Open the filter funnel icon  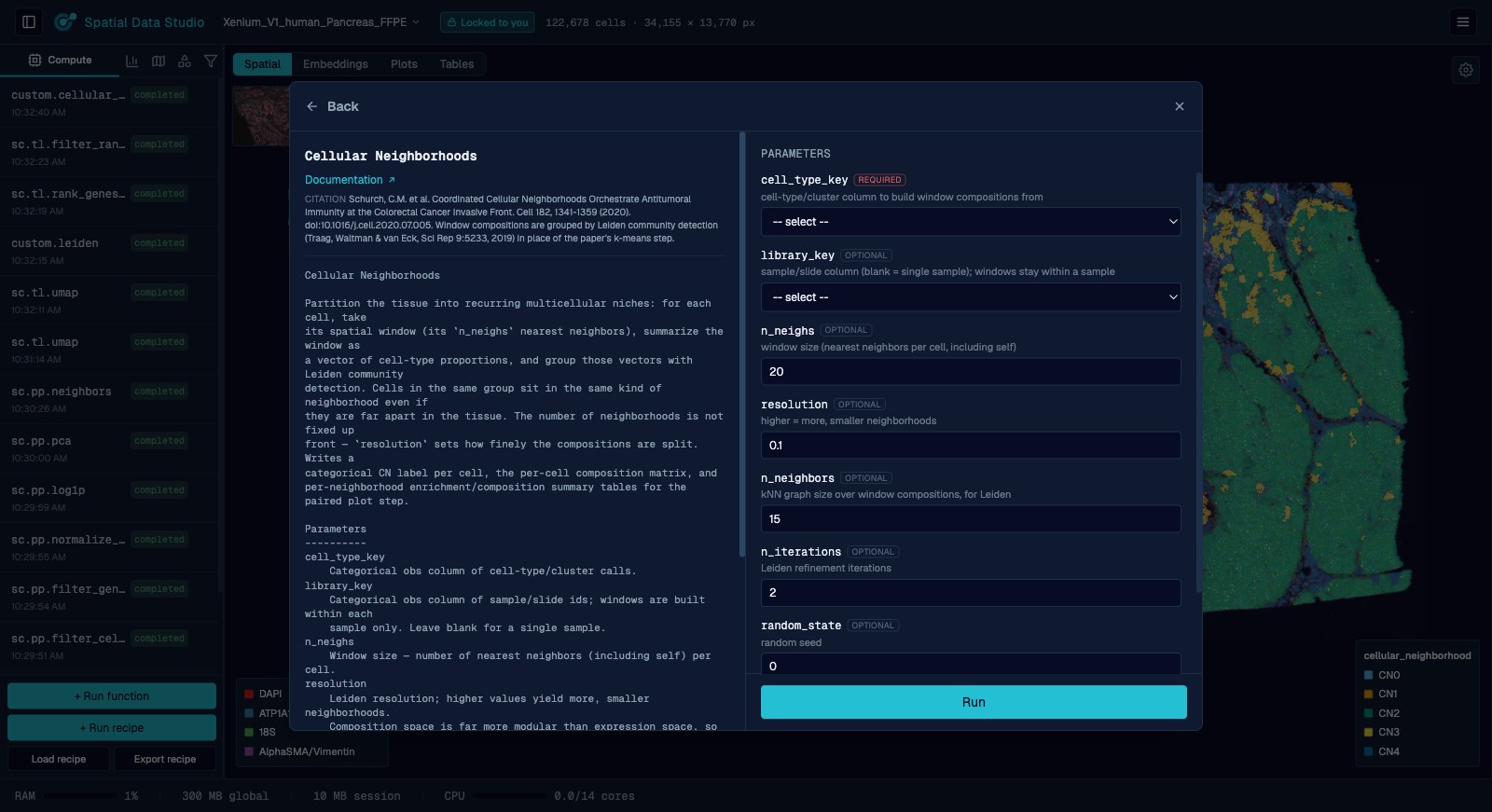[x=211, y=61]
